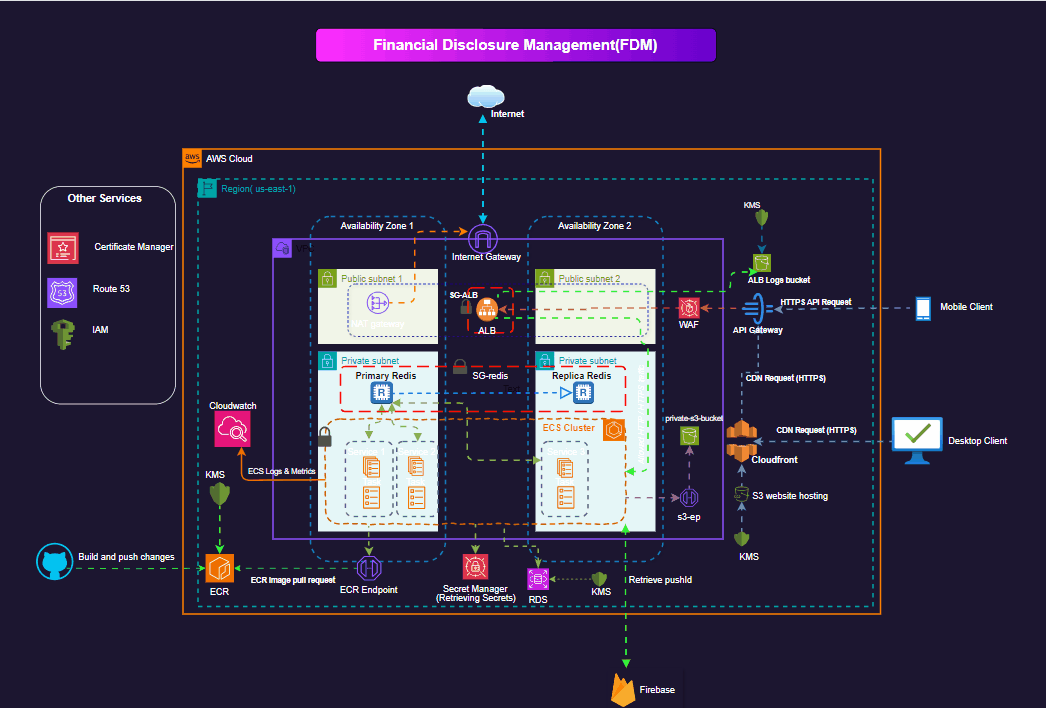Click the Availability Zone 1 label
The width and height of the screenshot is (1046, 708).
[x=377, y=226]
